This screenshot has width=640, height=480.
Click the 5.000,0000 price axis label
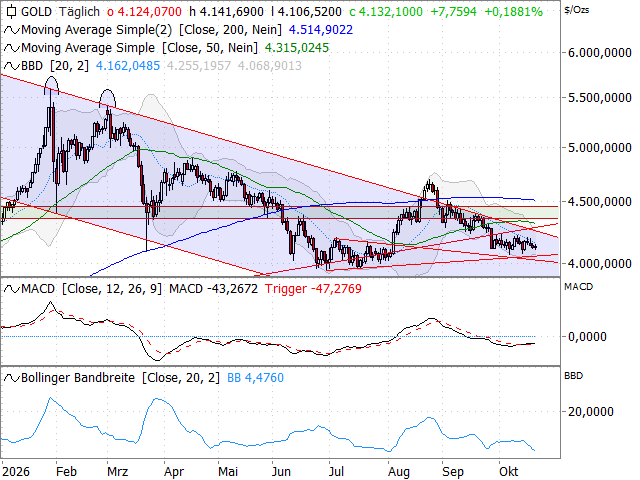pos(600,147)
